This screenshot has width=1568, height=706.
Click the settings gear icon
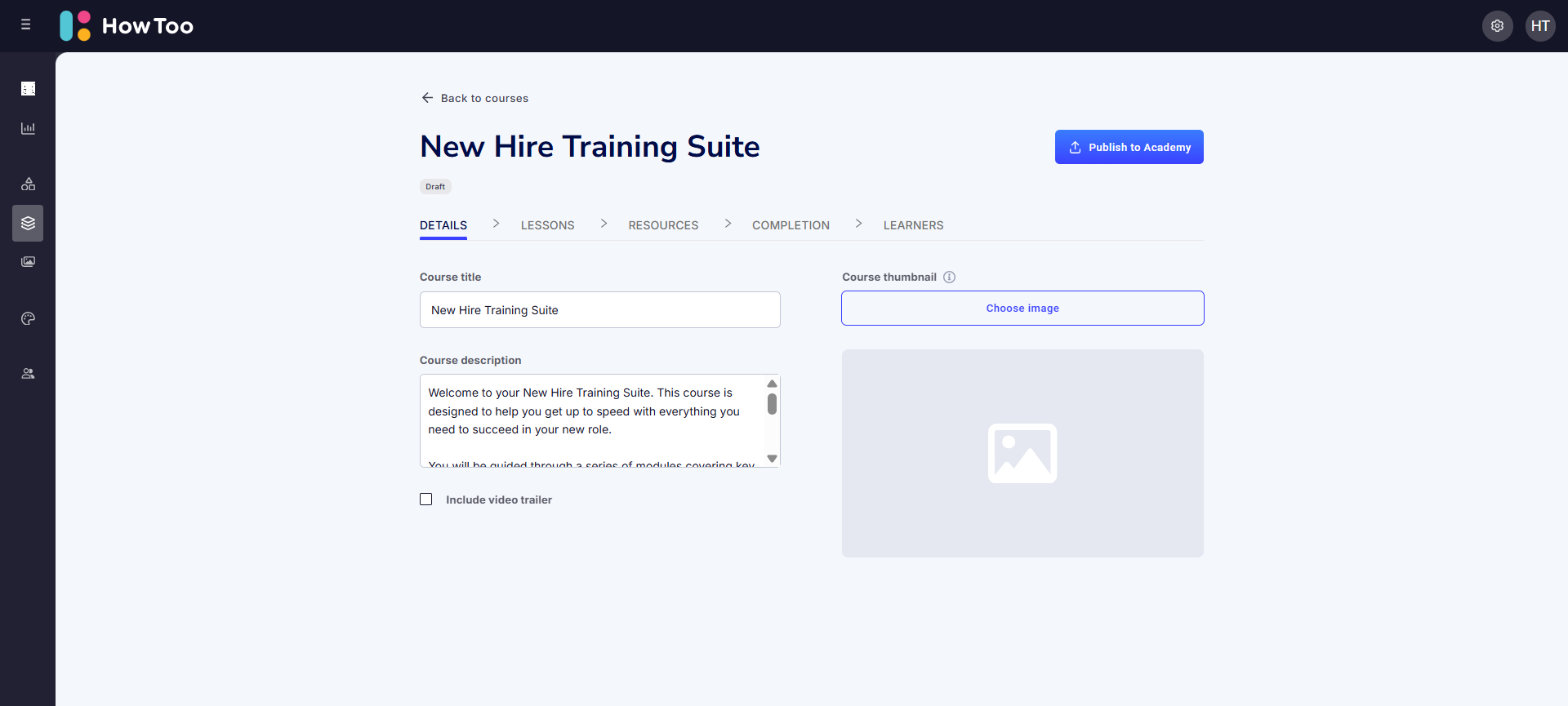pos(1497,26)
